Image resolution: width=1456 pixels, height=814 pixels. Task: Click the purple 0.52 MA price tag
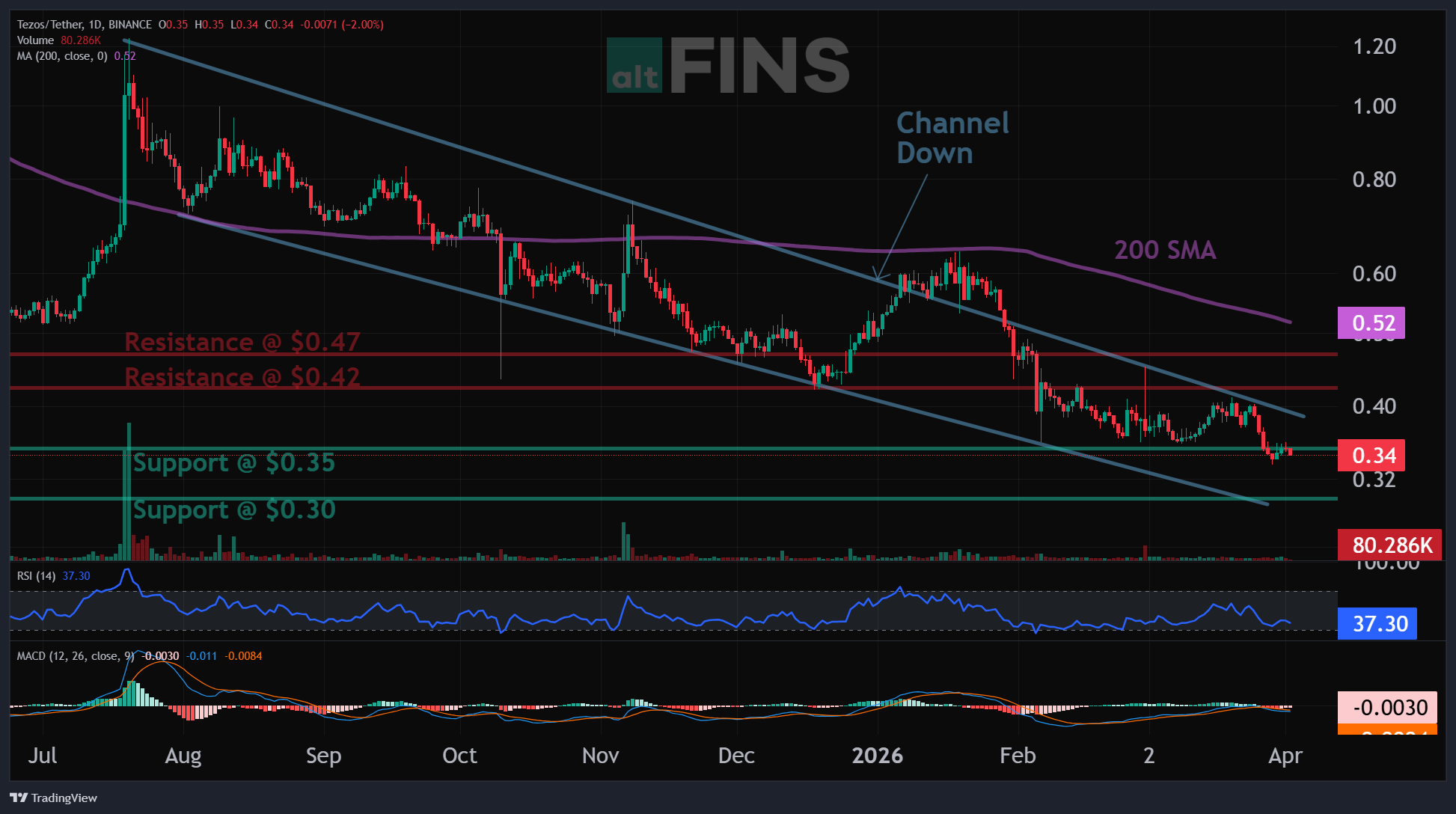pos(1371,323)
